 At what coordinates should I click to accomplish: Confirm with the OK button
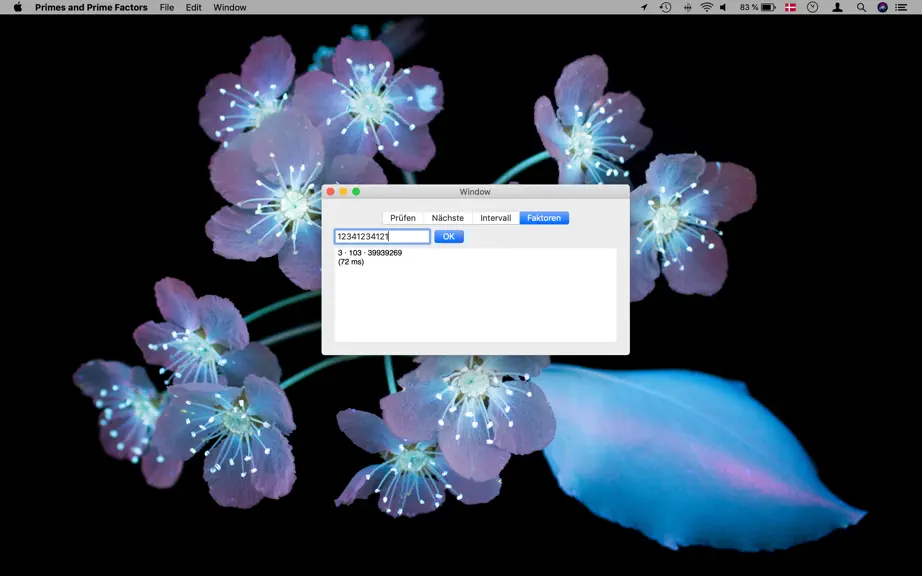tap(449, 236)
